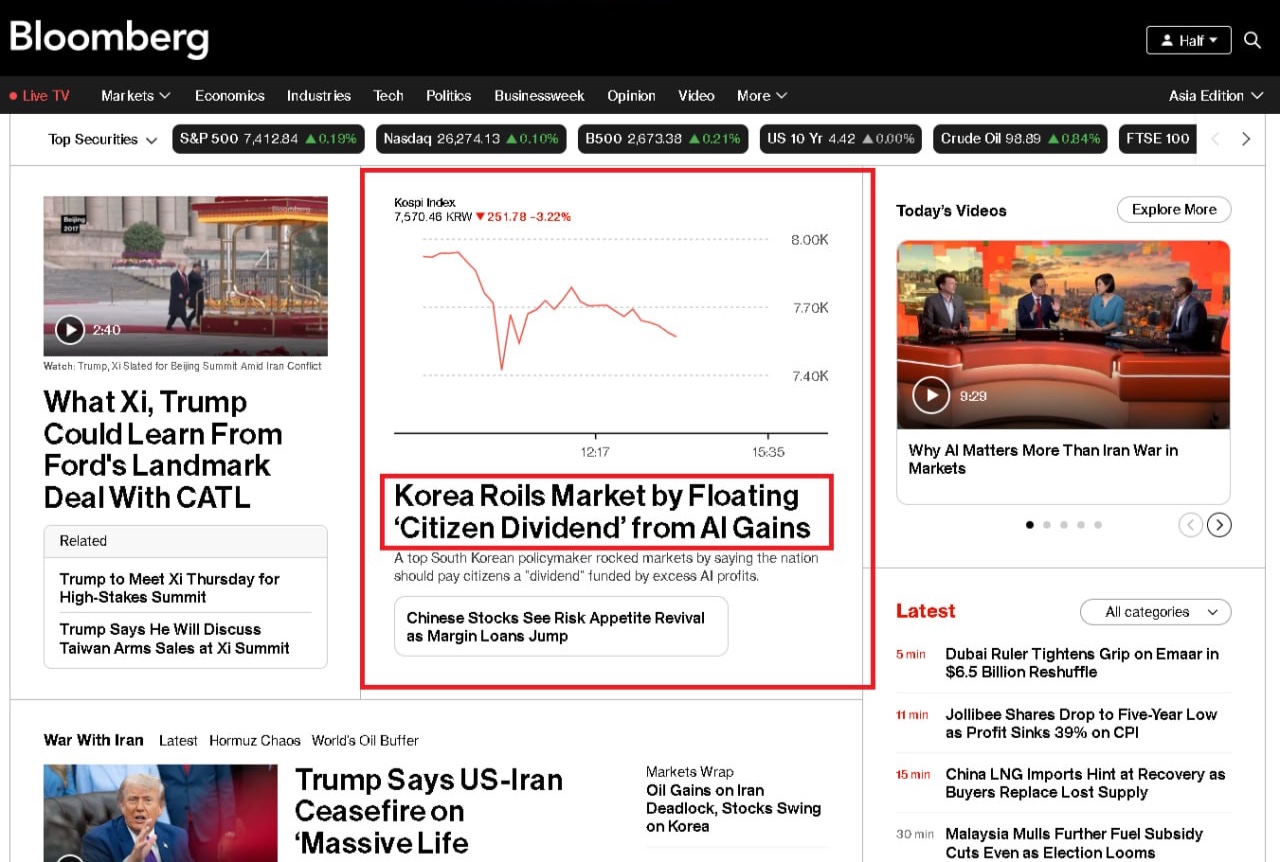This screenshot has width=1280, height=862.
Task: Select the second video carousel dot
Action: click(1047, 525)
